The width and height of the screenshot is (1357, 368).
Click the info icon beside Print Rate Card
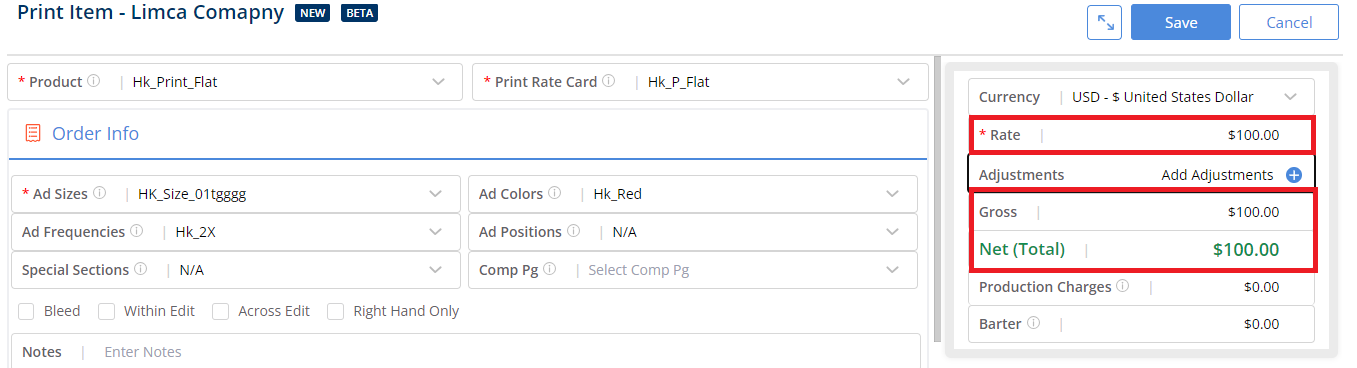click(x=608, y=82)
